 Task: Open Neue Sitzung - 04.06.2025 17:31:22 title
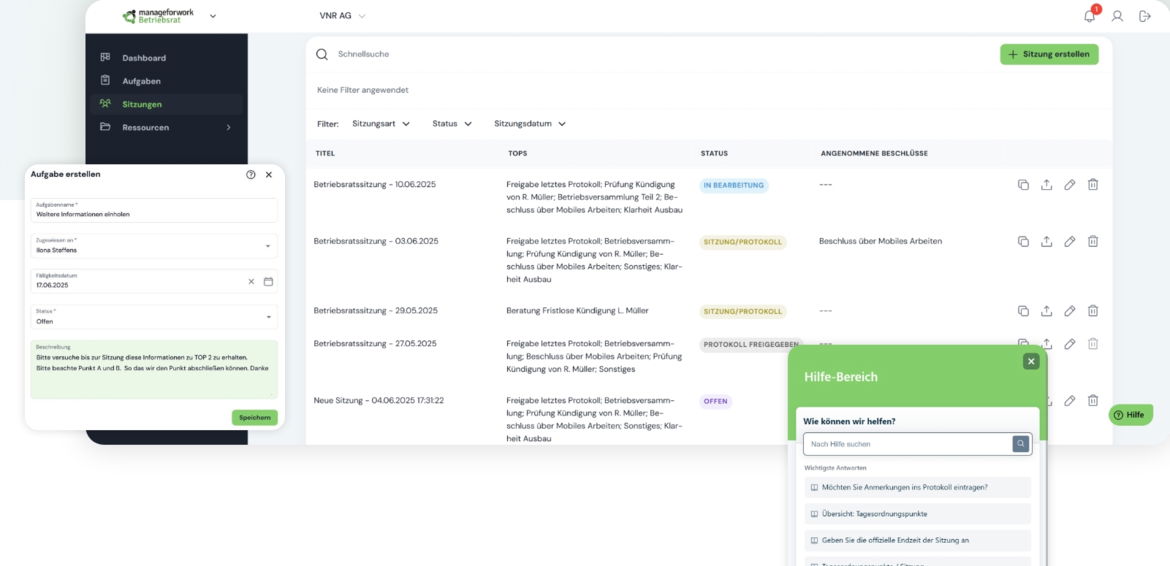(379, 400)
